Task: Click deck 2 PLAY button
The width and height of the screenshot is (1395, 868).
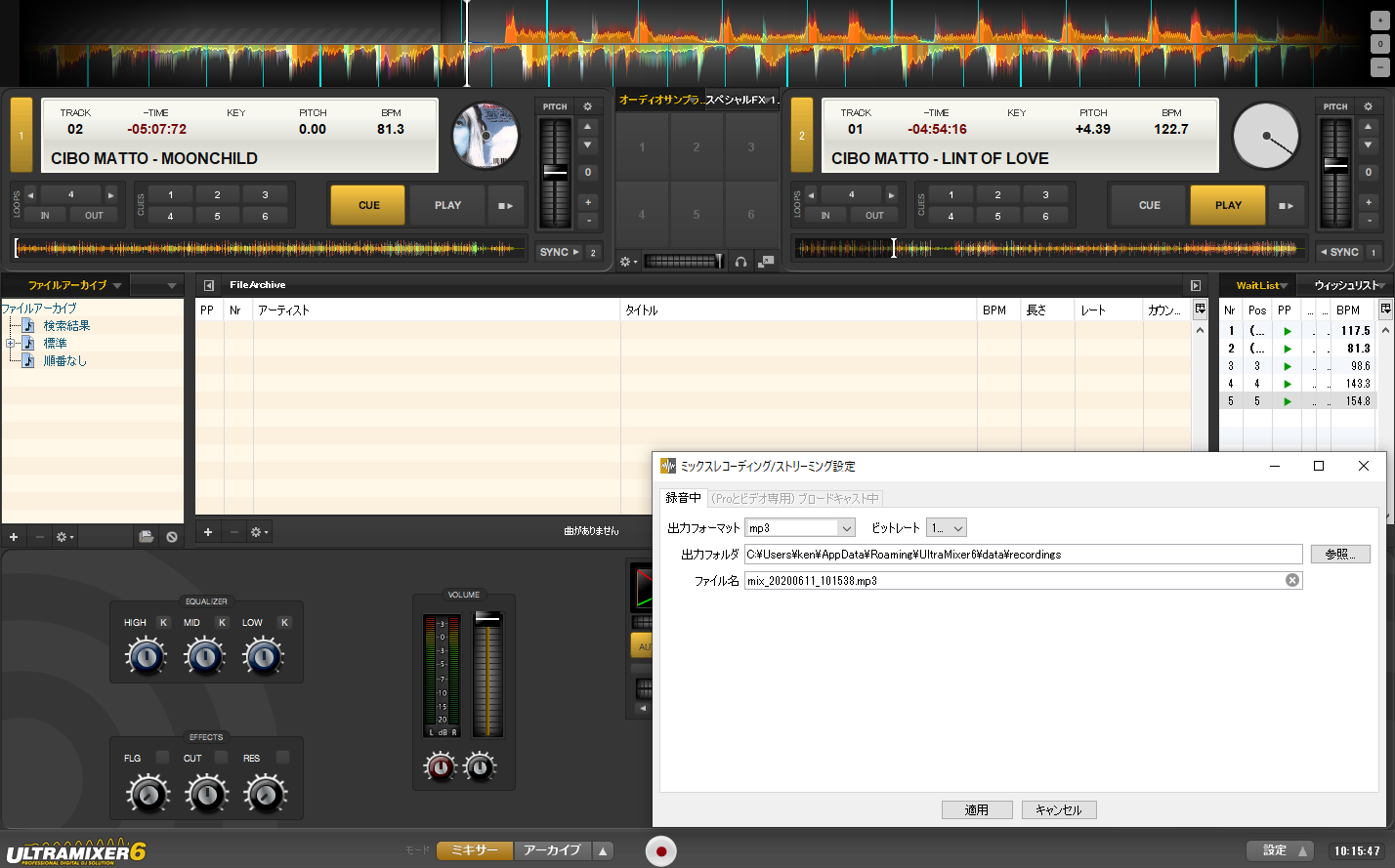Action: coord(1228,205)
